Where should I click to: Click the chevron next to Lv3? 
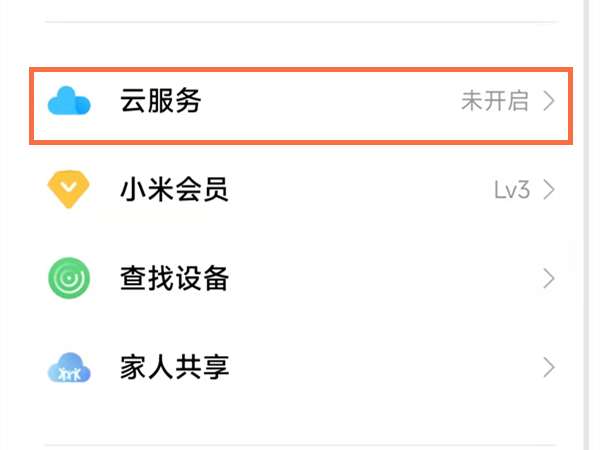[x=548, y=190]
